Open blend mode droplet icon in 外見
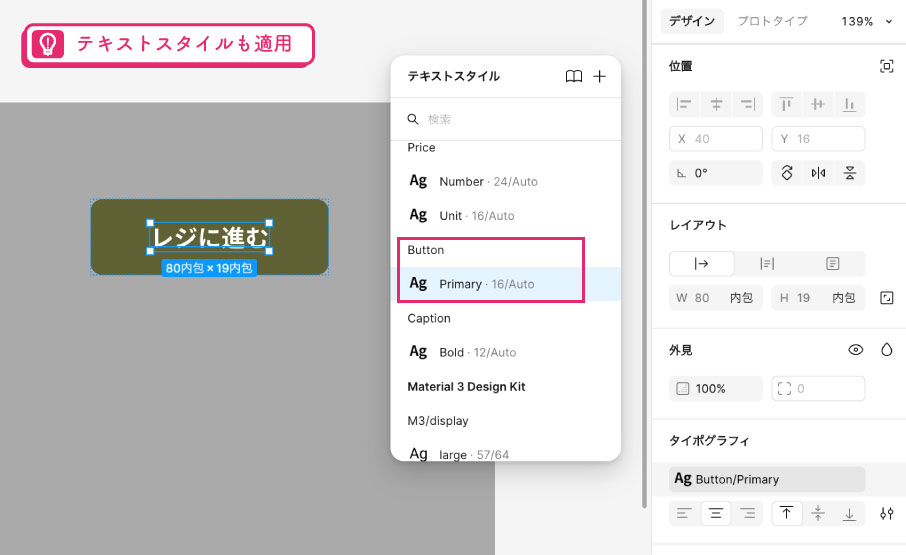Viewport: 906px width, 555px height. click(886, 349)
